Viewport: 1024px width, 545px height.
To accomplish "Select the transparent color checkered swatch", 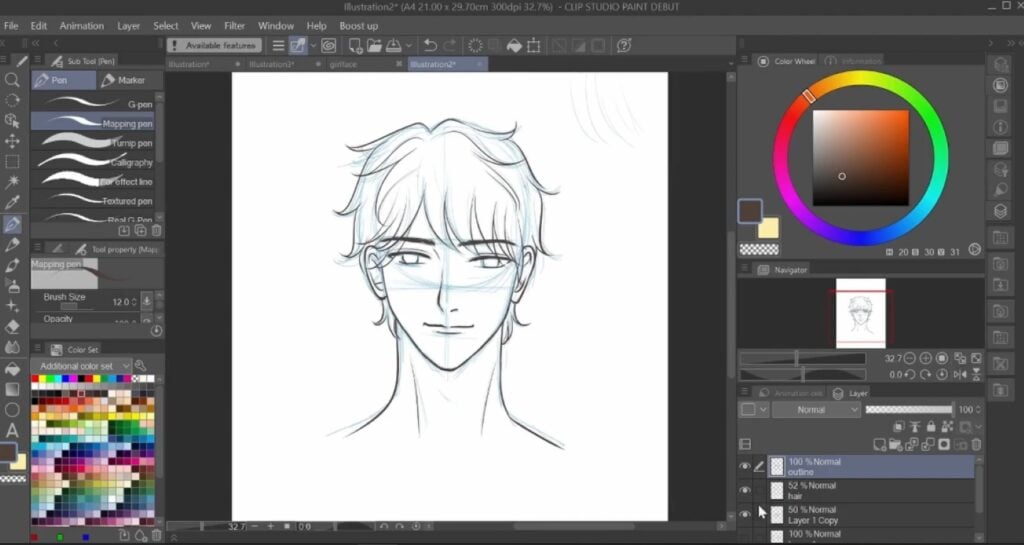I will (759, 249).
